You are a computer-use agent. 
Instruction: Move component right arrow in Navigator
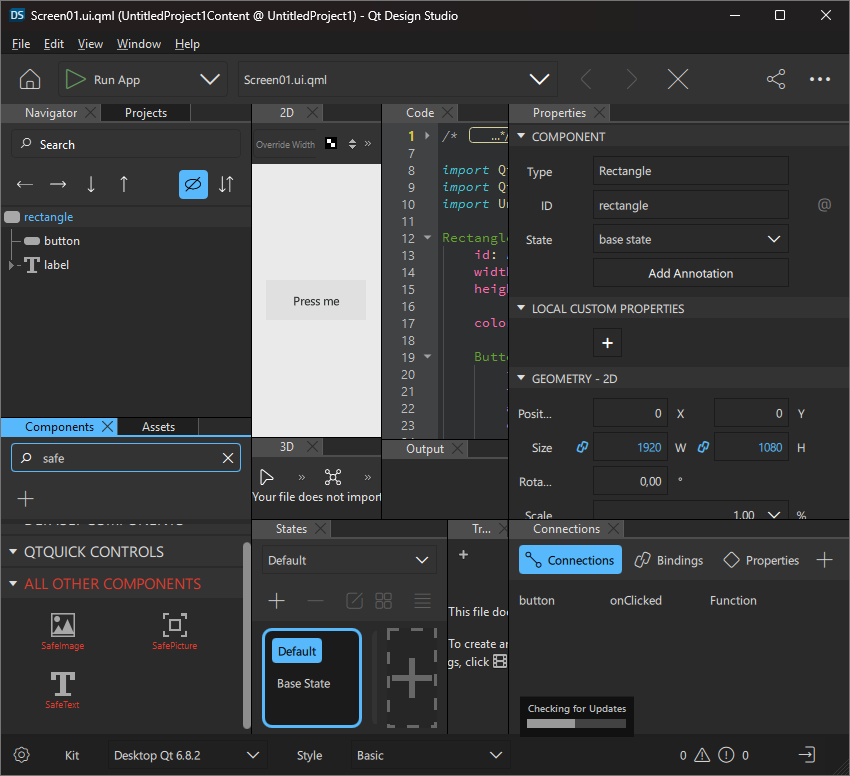coord(58,184)
